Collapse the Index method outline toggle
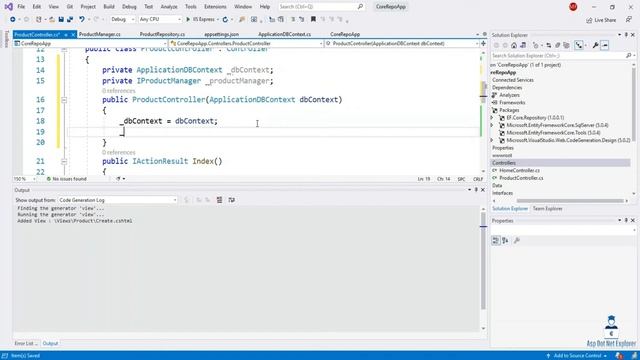This screenshot has width=640, height=360. 64,161
